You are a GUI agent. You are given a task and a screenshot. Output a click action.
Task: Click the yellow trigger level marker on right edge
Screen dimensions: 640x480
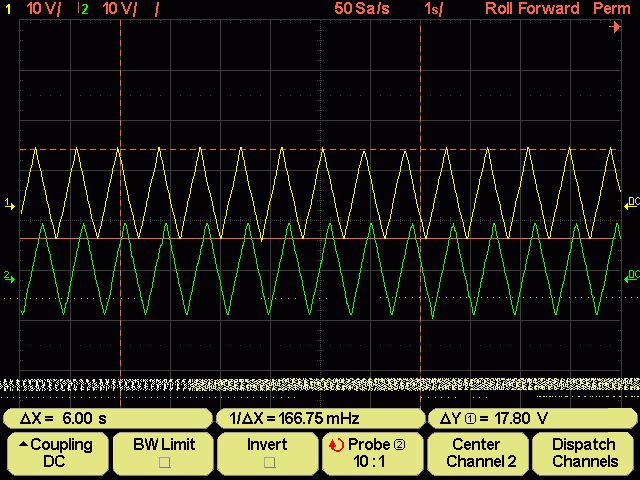[x=630, y=202]
